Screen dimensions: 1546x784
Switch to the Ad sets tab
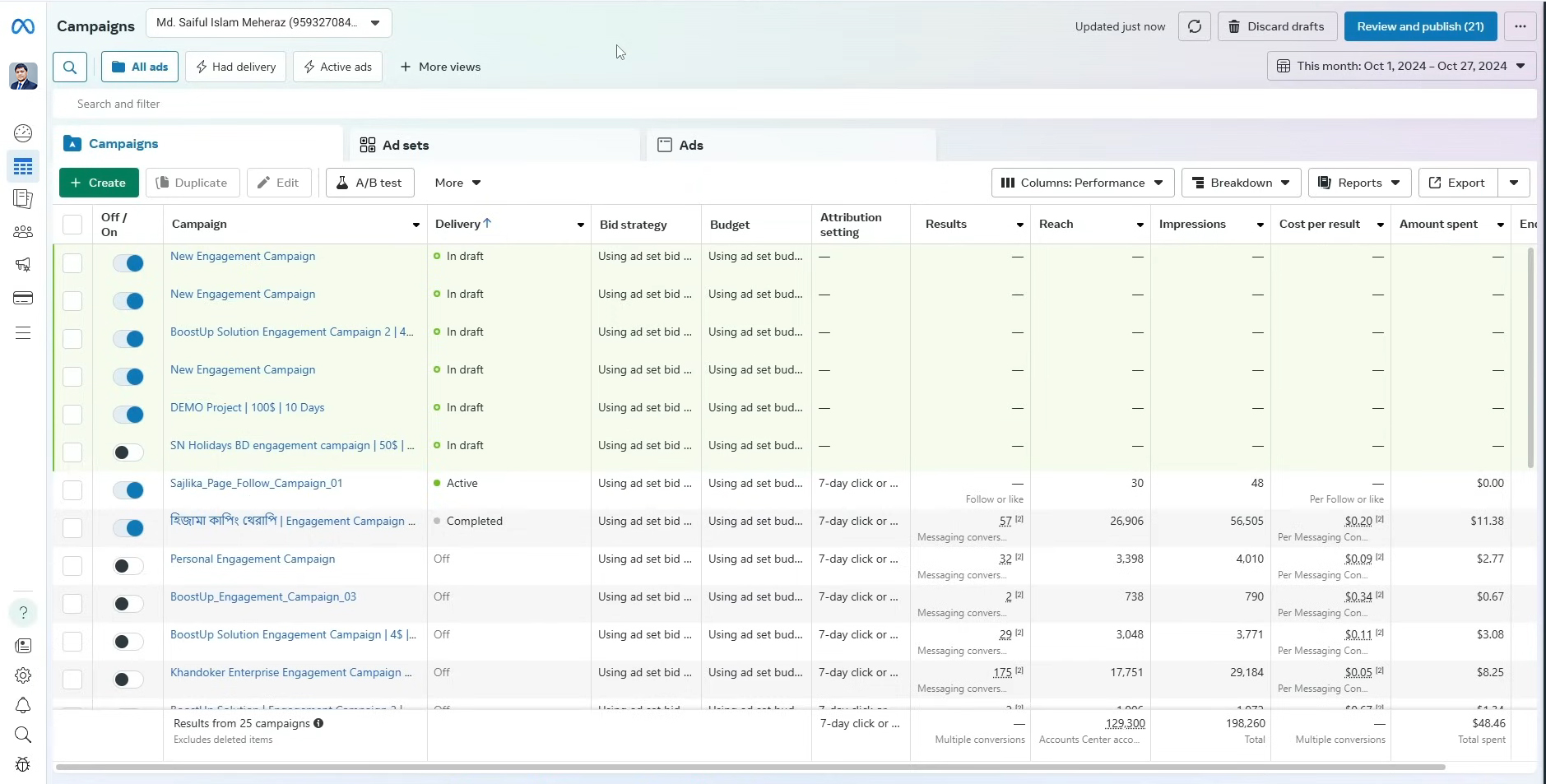click(x=405, y=145)
